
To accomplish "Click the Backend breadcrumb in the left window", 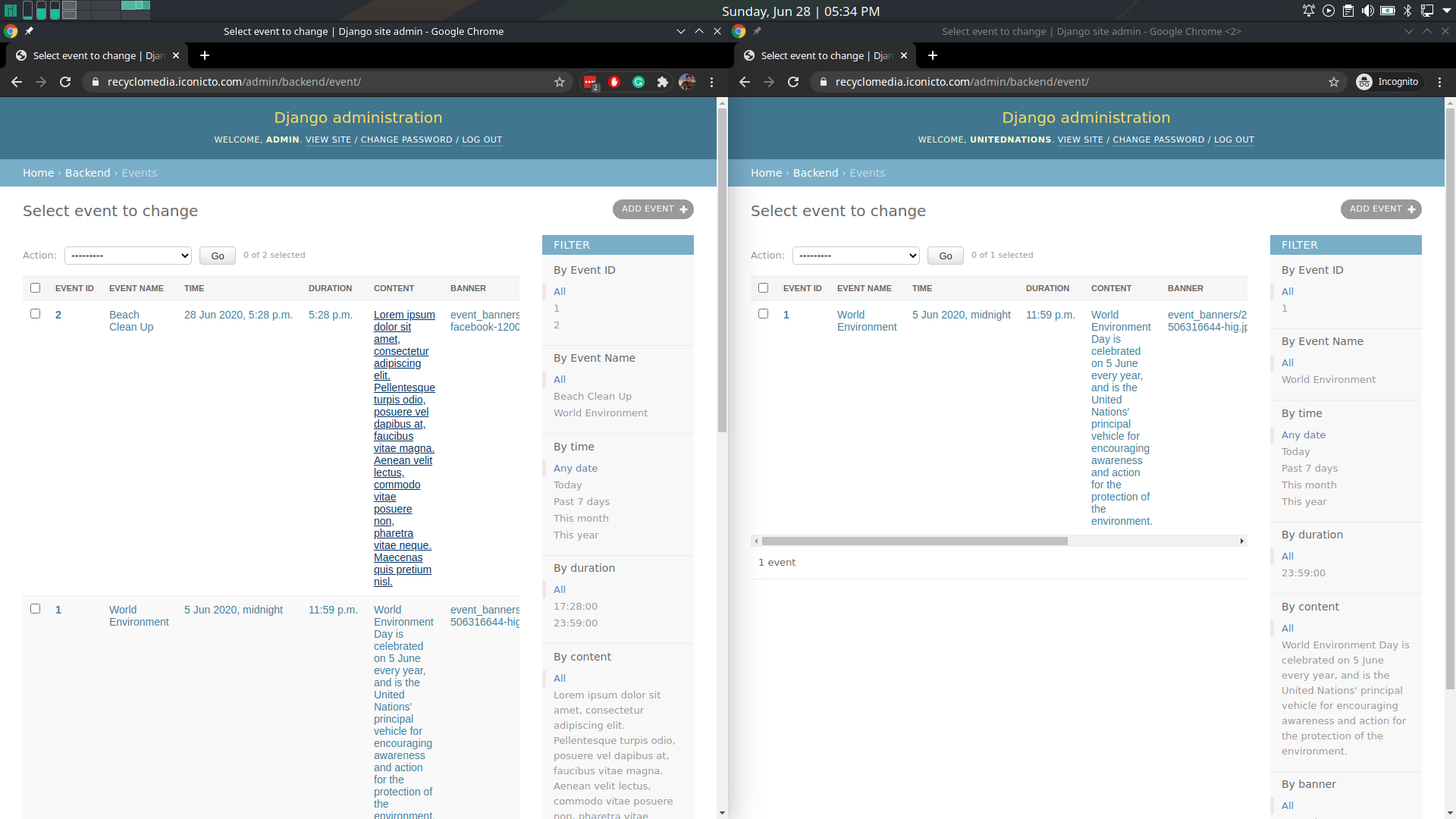I will tap(87, 173).
